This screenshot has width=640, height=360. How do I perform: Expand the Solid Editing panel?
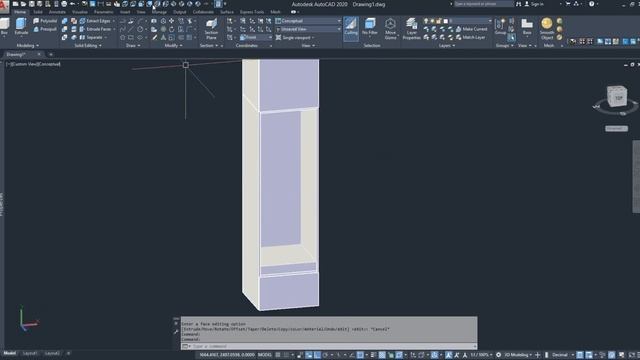pyautogui.click(x=88, y=46)
